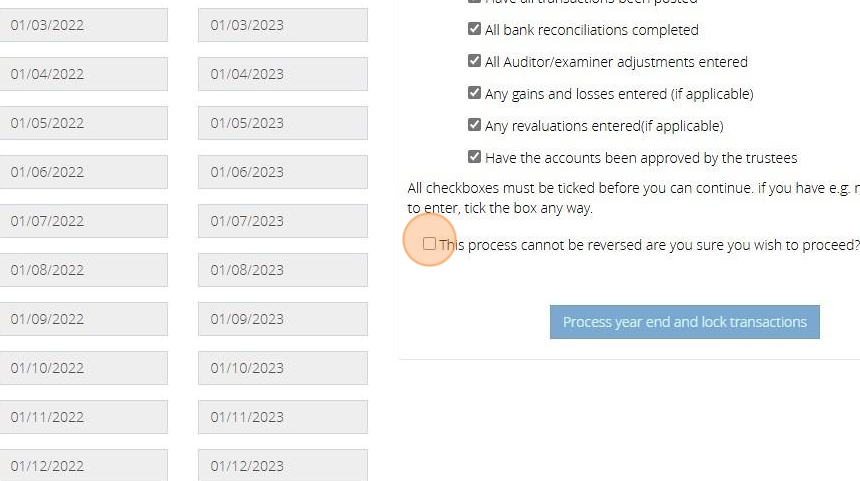Viewport: 860px width, 481px height.
Task: Click the 01/10/2022 date field
Action: pos(83,367)
